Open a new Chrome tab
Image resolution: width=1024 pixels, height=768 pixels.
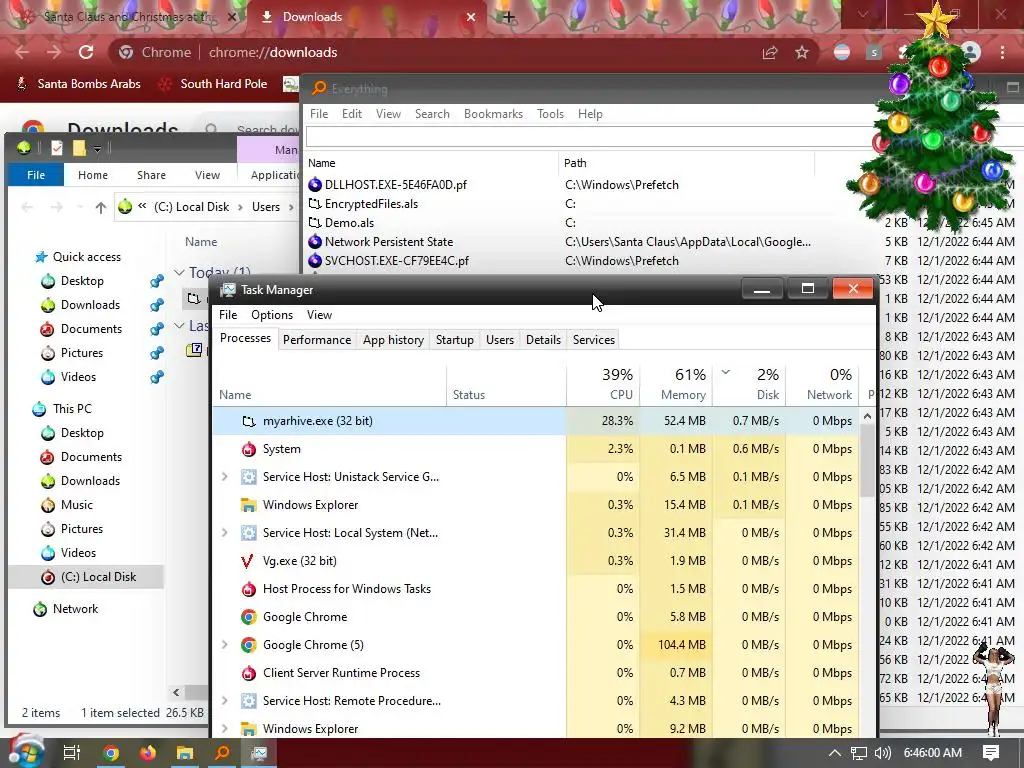tap(509, 17)
